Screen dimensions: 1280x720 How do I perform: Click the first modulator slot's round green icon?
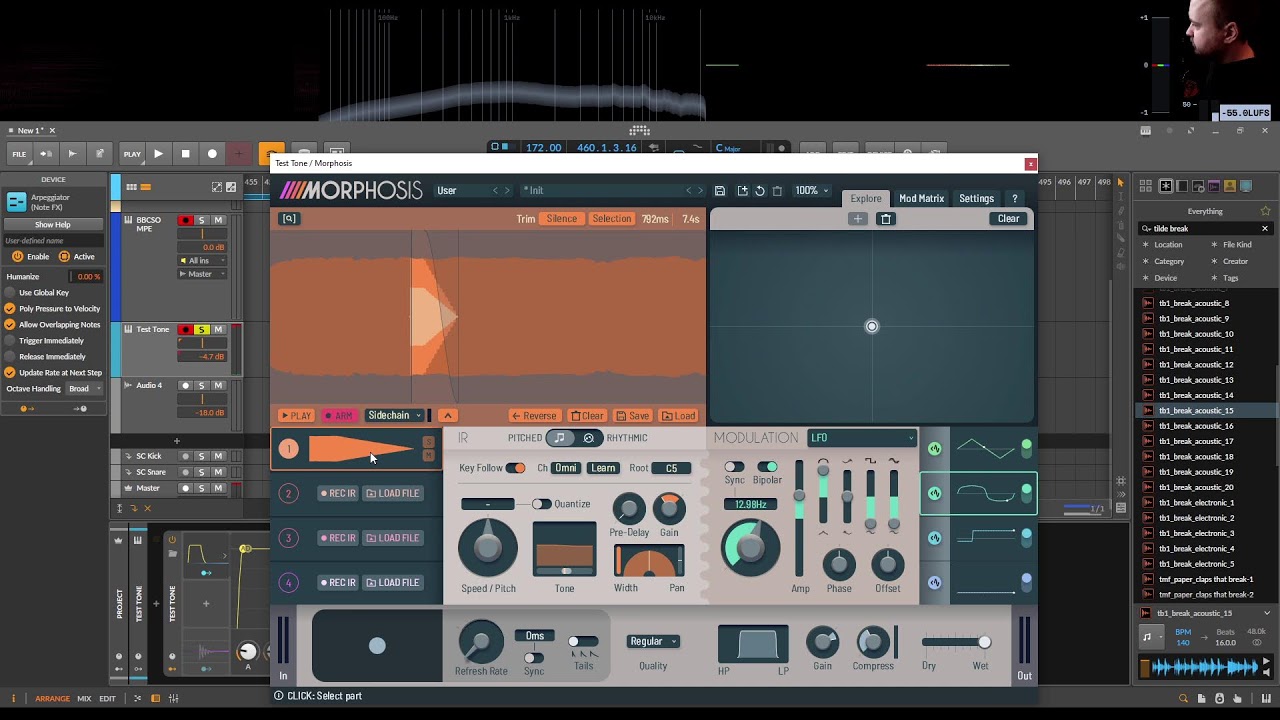935,449
